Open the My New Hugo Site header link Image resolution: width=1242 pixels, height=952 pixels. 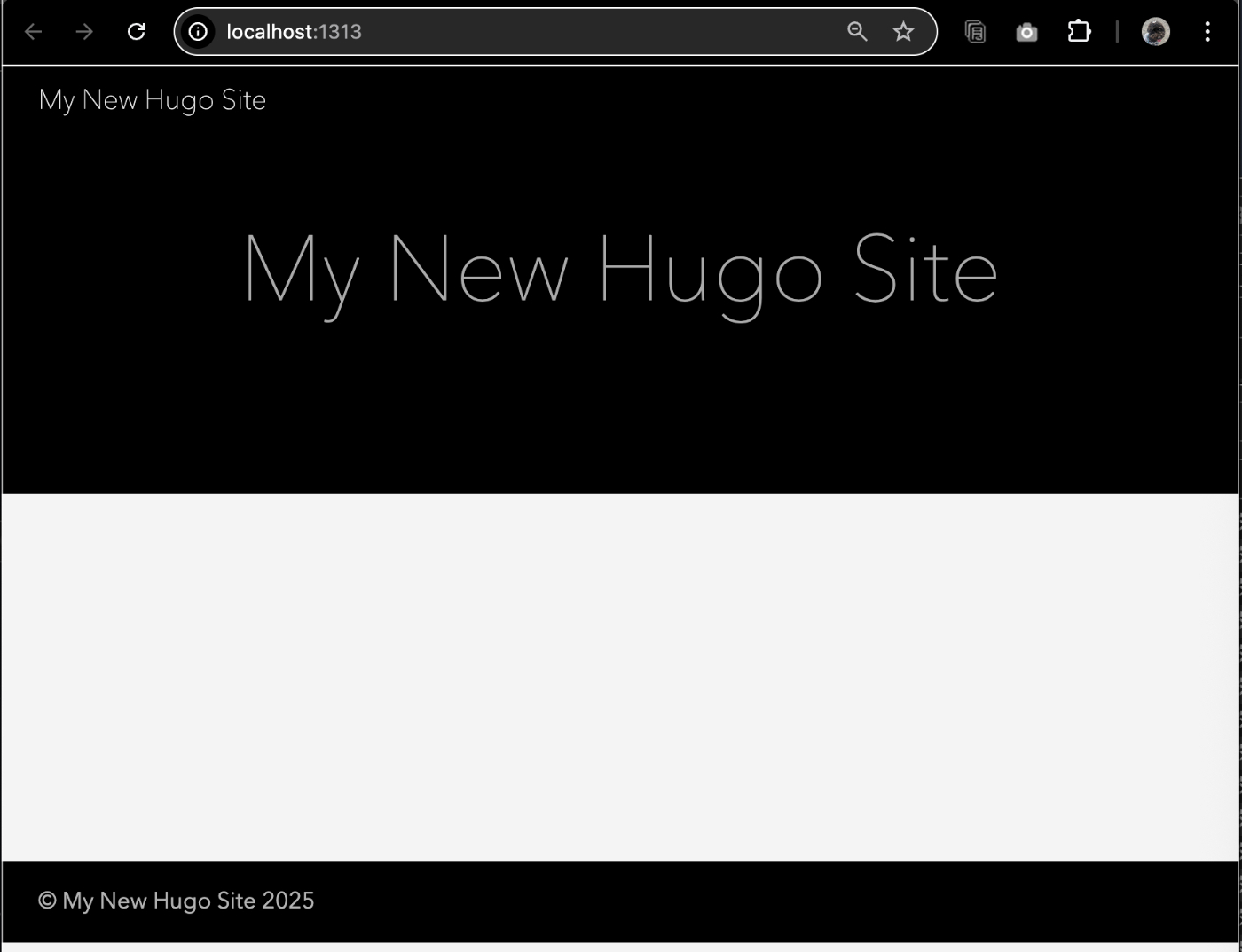click(153, 100)
